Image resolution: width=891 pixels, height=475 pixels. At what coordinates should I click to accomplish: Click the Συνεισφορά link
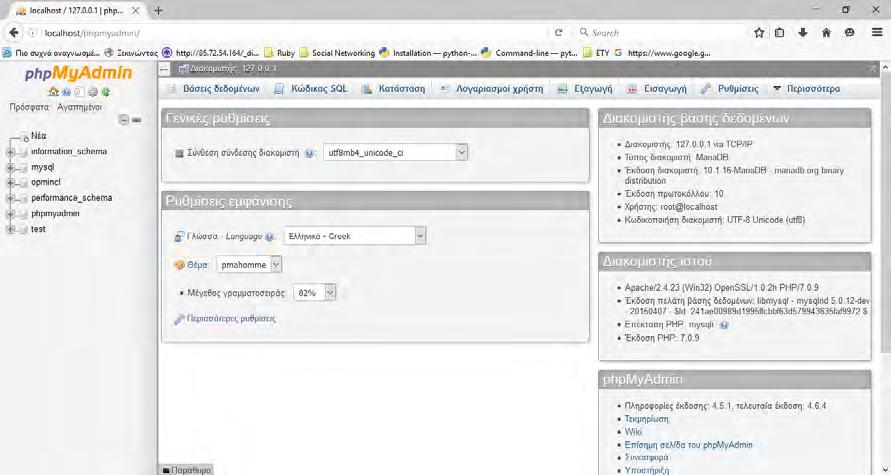tap(646, 457)
